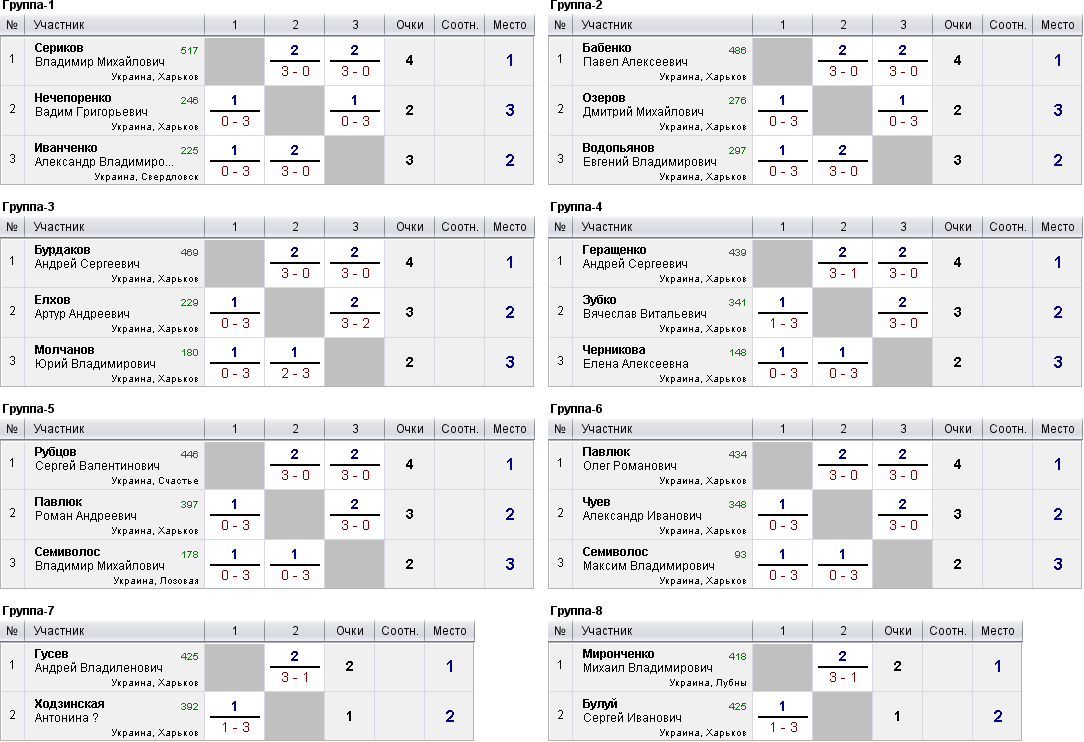Click Миронченко Михаил Владимирович in Группа-8

[647, 661]
